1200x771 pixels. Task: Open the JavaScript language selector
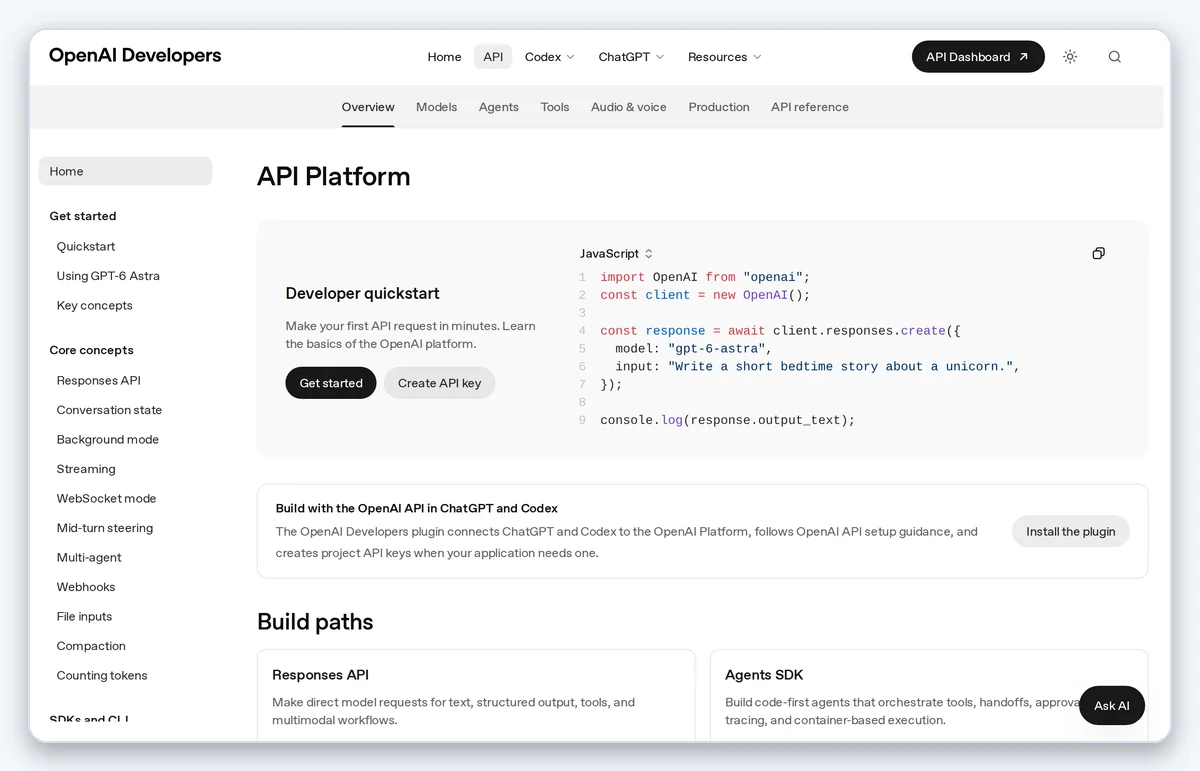click(616, 254)
